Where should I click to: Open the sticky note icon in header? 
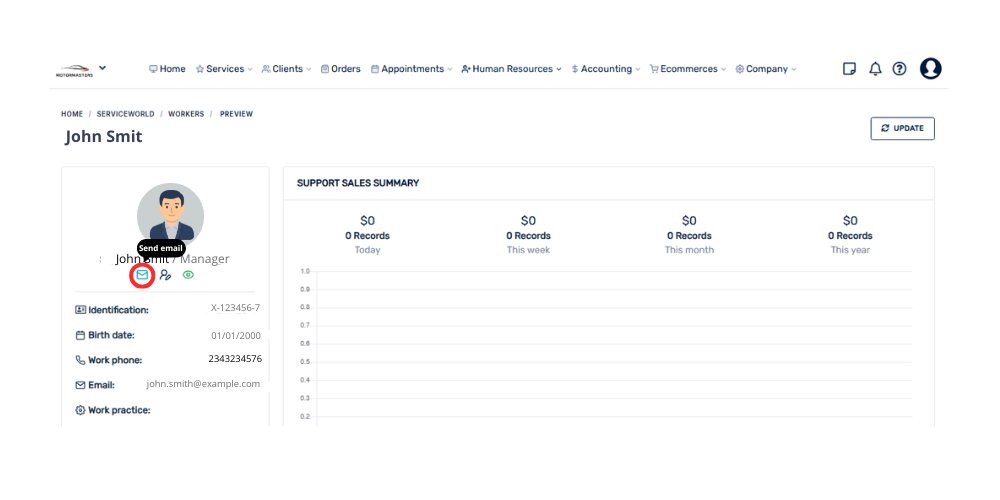click(x=850, y=69)
